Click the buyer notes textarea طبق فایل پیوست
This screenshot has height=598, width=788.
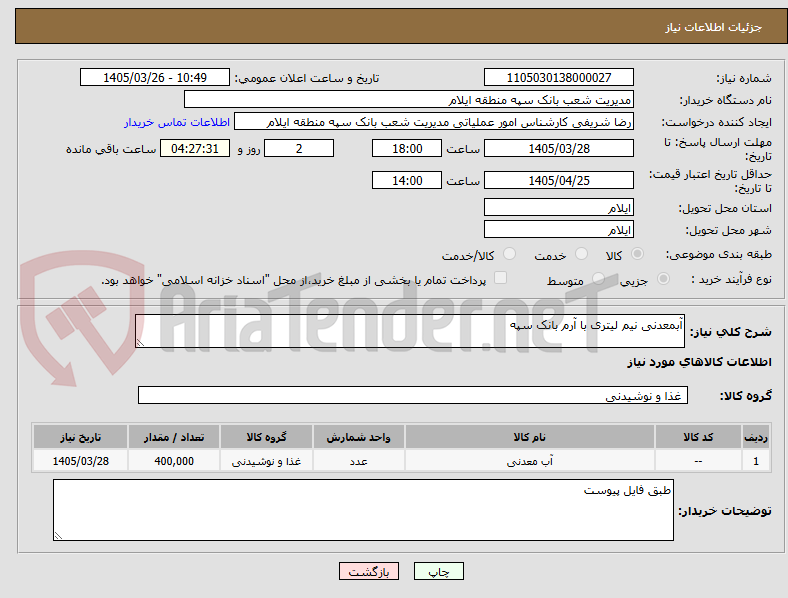[363, 510]
